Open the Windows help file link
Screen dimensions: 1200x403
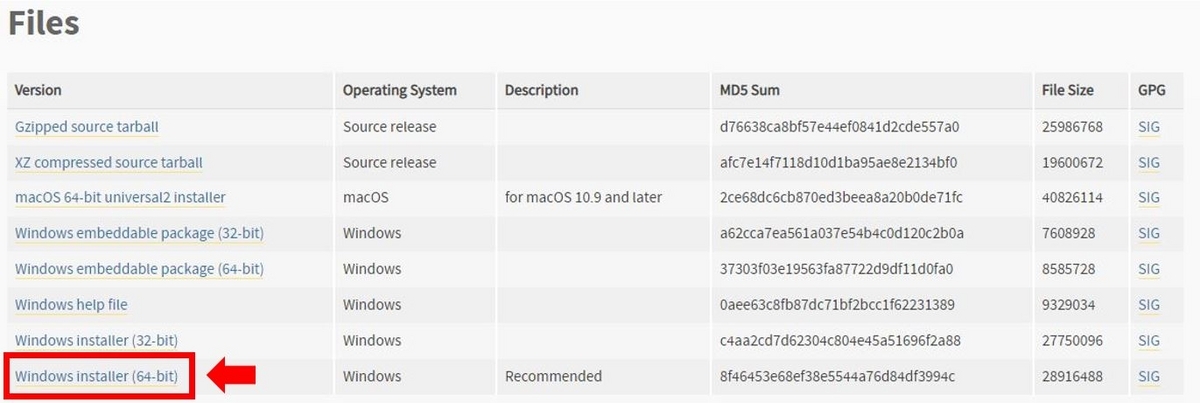coord(71,304)
